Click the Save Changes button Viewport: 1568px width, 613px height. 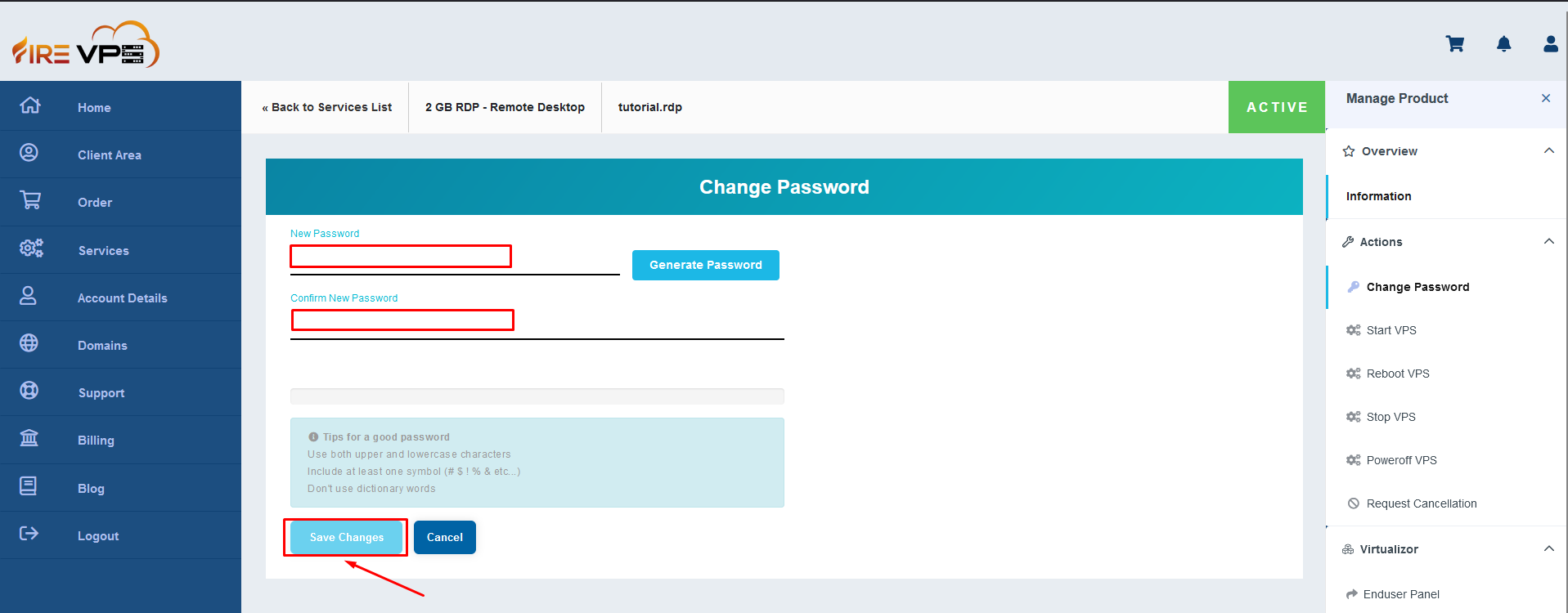pyautogui.click(x=347, y=537)
